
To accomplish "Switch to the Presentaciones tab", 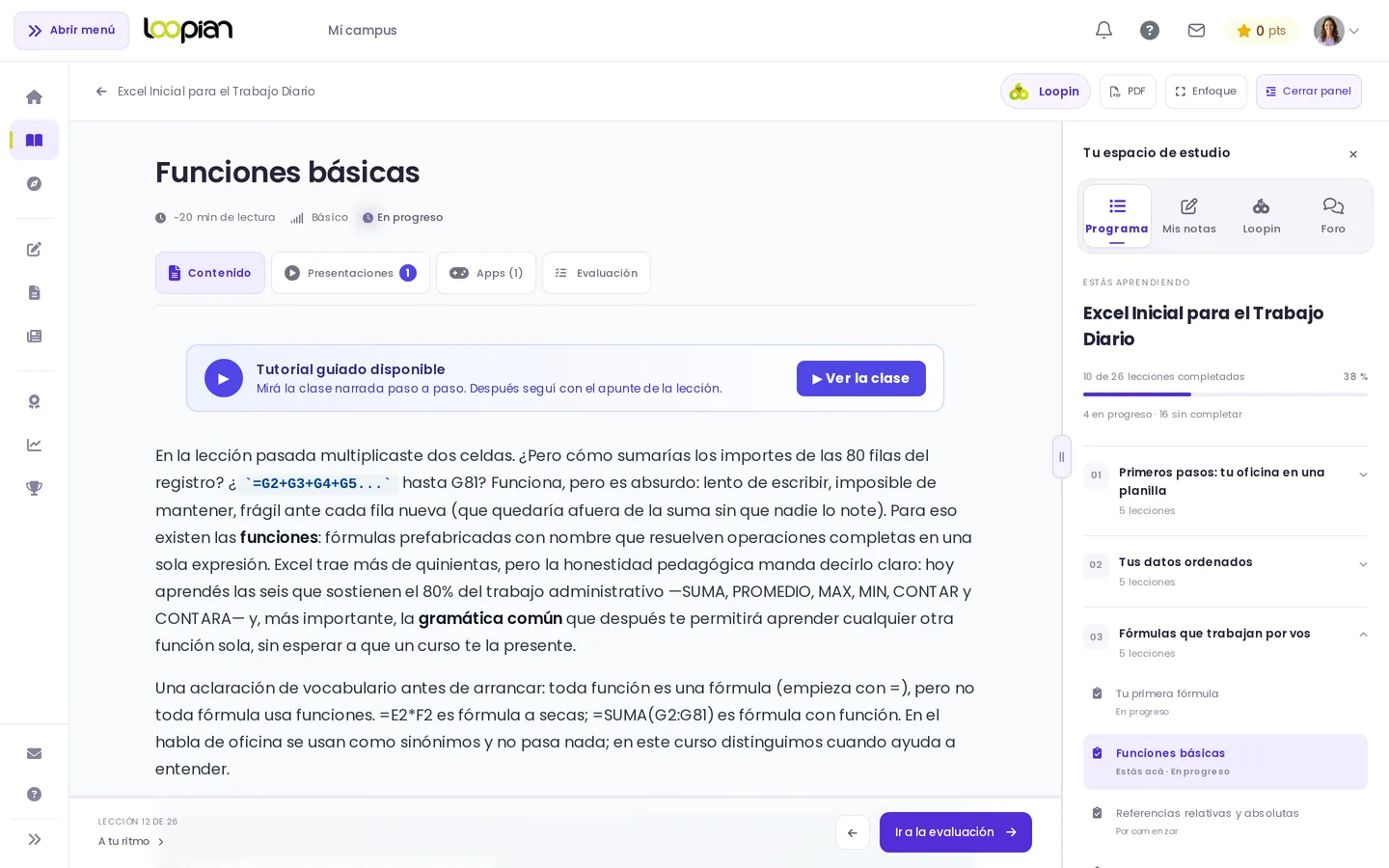I will tap(350, 273).
